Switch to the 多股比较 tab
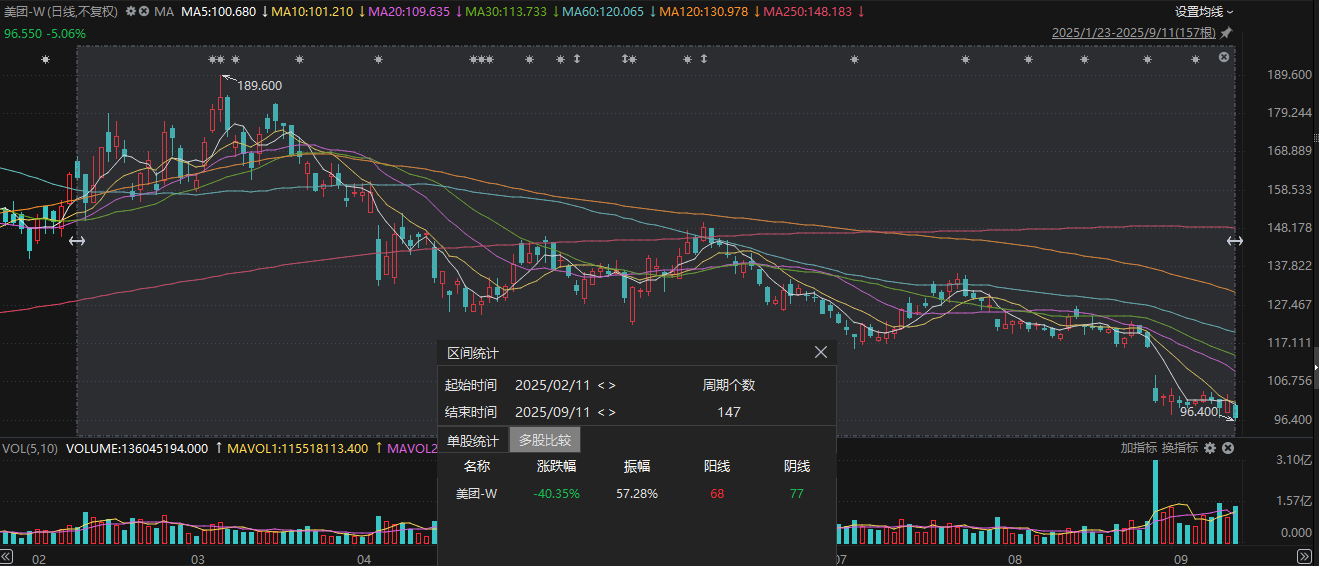The height and width of the screenshot is (566, 1319). point(545,440)
